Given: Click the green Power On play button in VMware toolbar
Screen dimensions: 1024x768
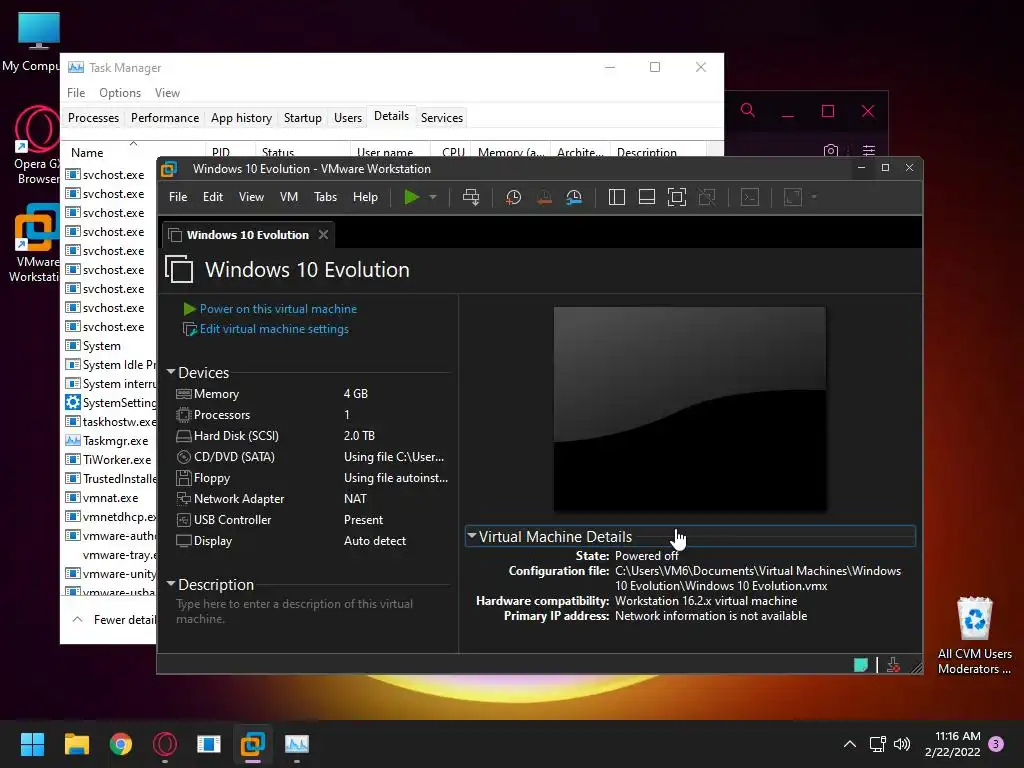Looking at the screenshot, I should point(411,197).
